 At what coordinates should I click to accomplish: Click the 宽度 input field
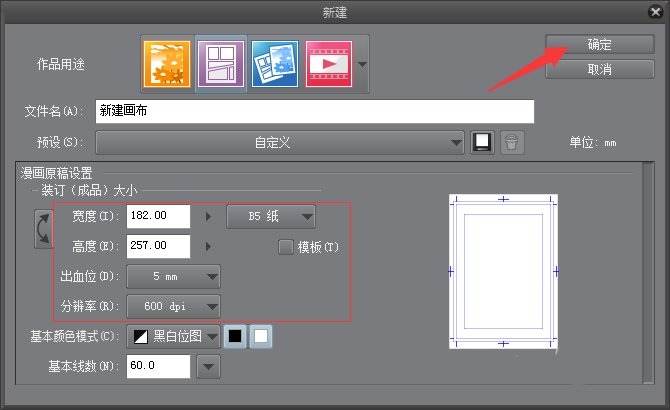(158, 216)
